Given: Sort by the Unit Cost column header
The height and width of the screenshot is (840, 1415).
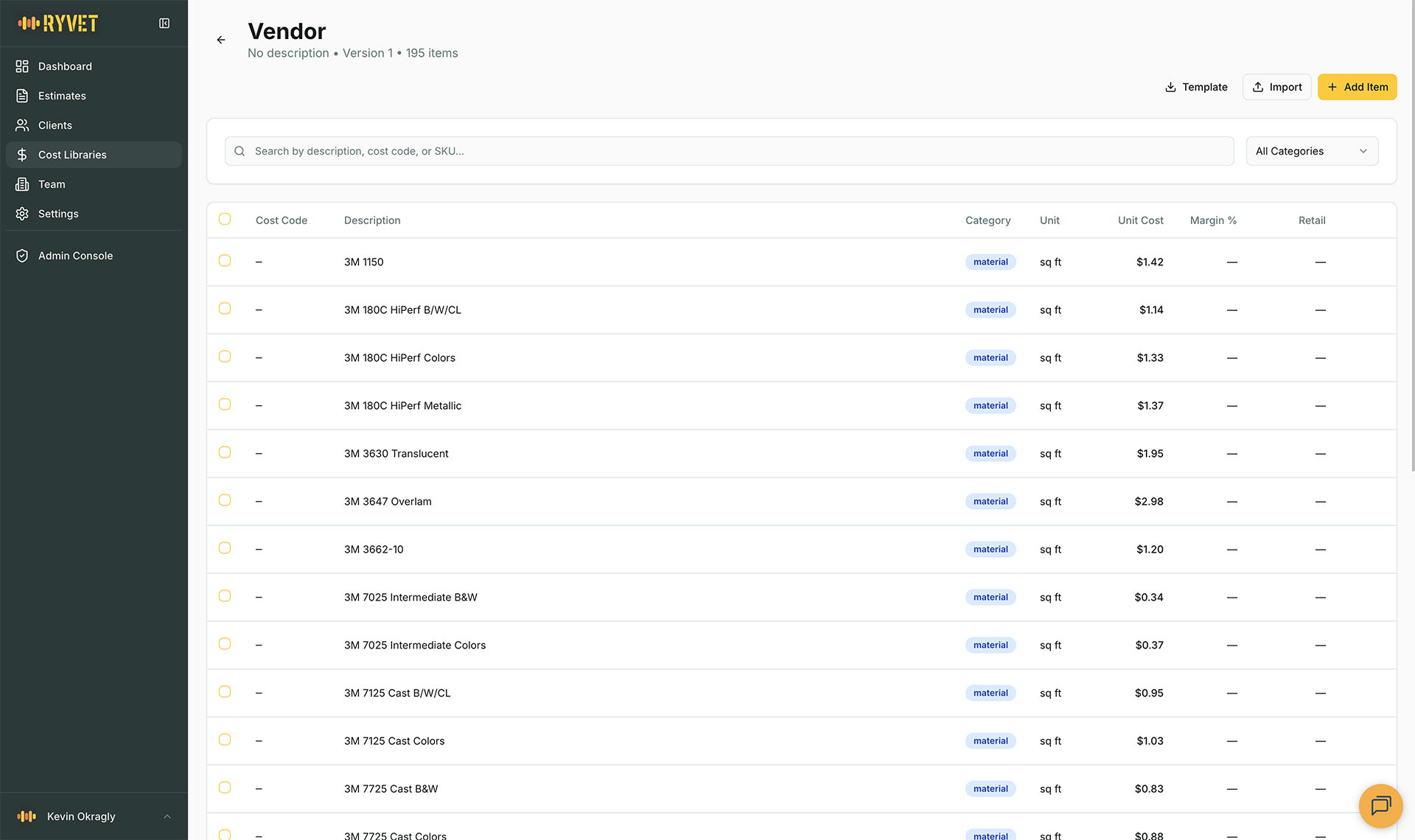Looking at the screenshot, I should tap(1140, 220).
